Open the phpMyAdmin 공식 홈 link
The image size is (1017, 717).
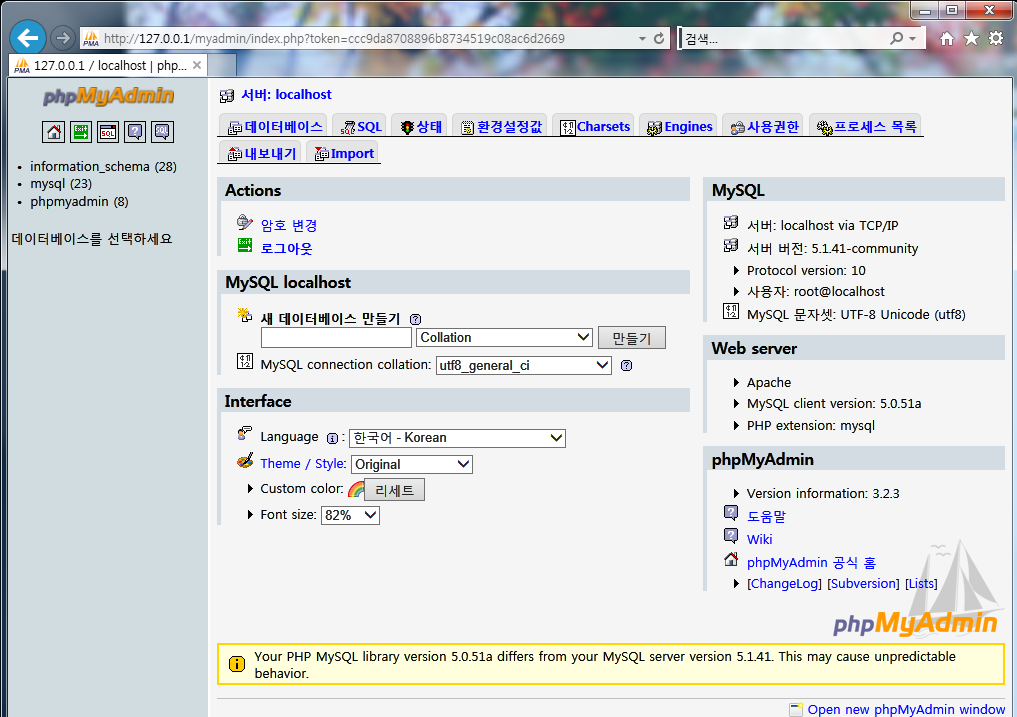pos(811,563)
